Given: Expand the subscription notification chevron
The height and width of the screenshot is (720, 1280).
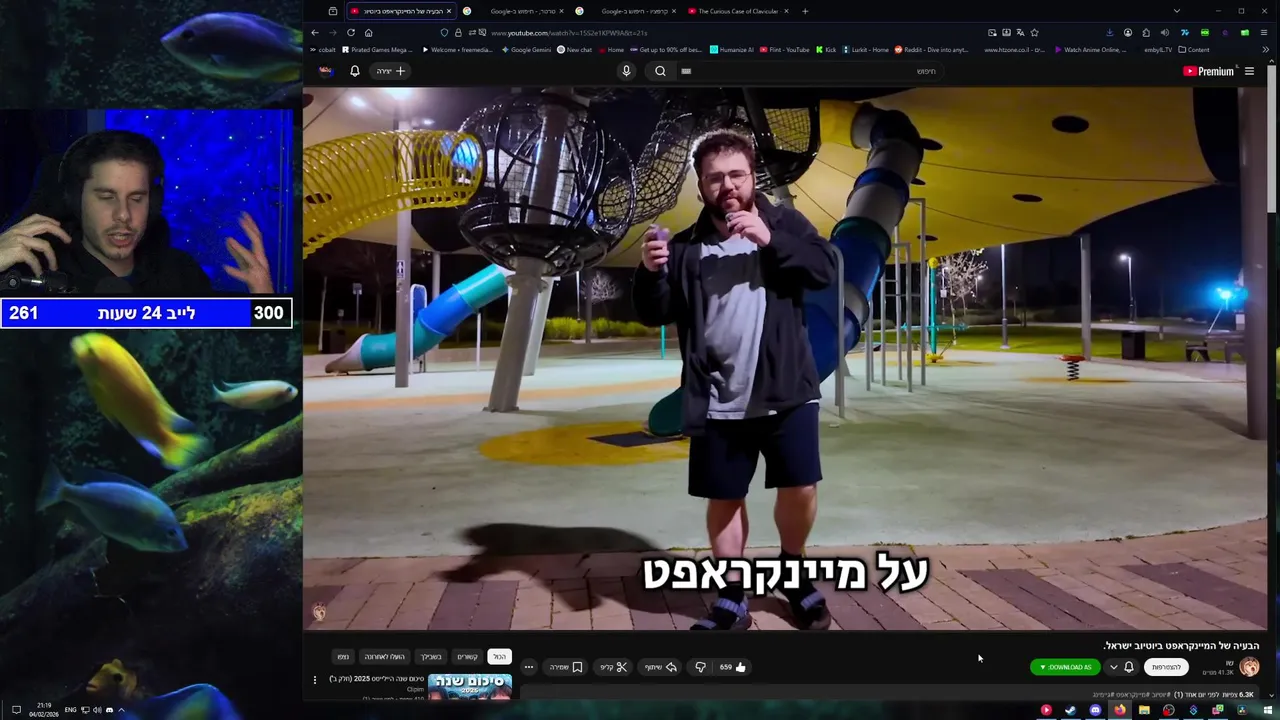Looking at the screenshot, I should click(x=1113, y=667).
